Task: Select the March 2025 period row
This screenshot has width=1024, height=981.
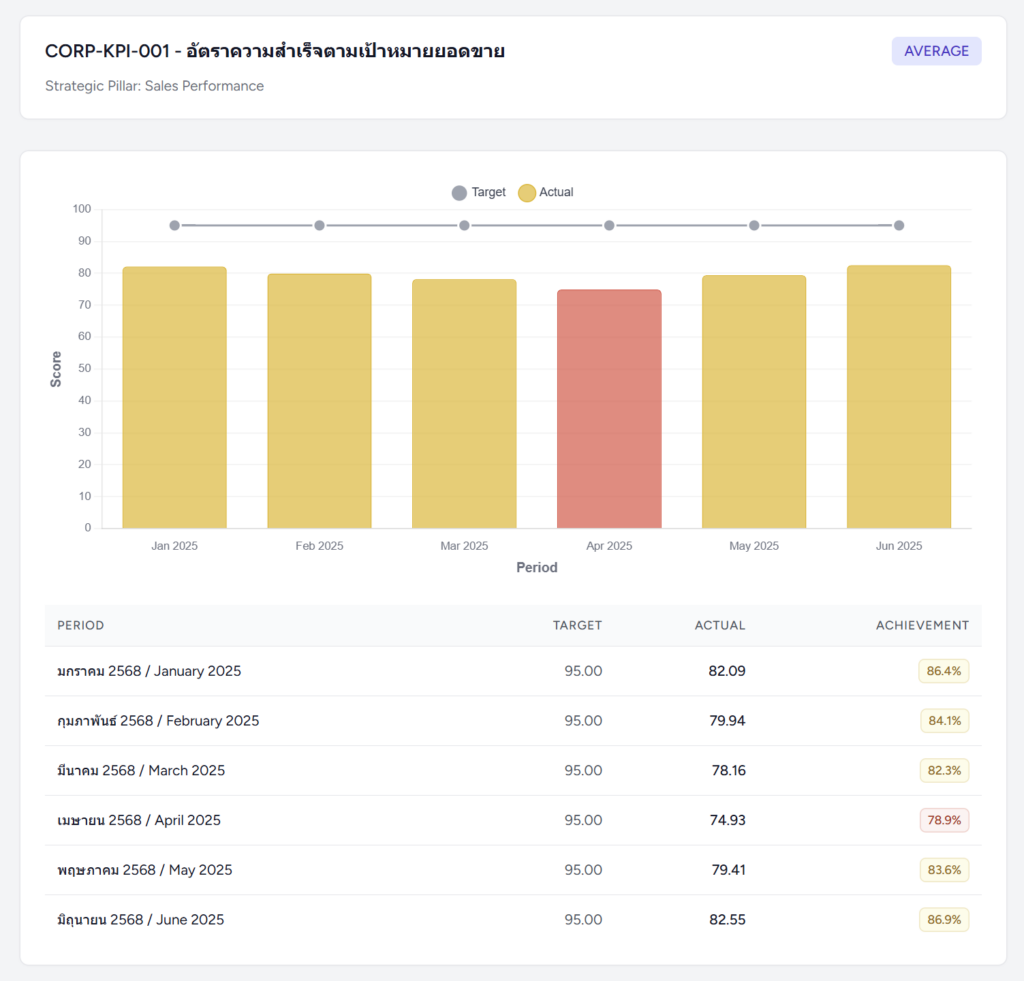Action: tap(141, 770)
